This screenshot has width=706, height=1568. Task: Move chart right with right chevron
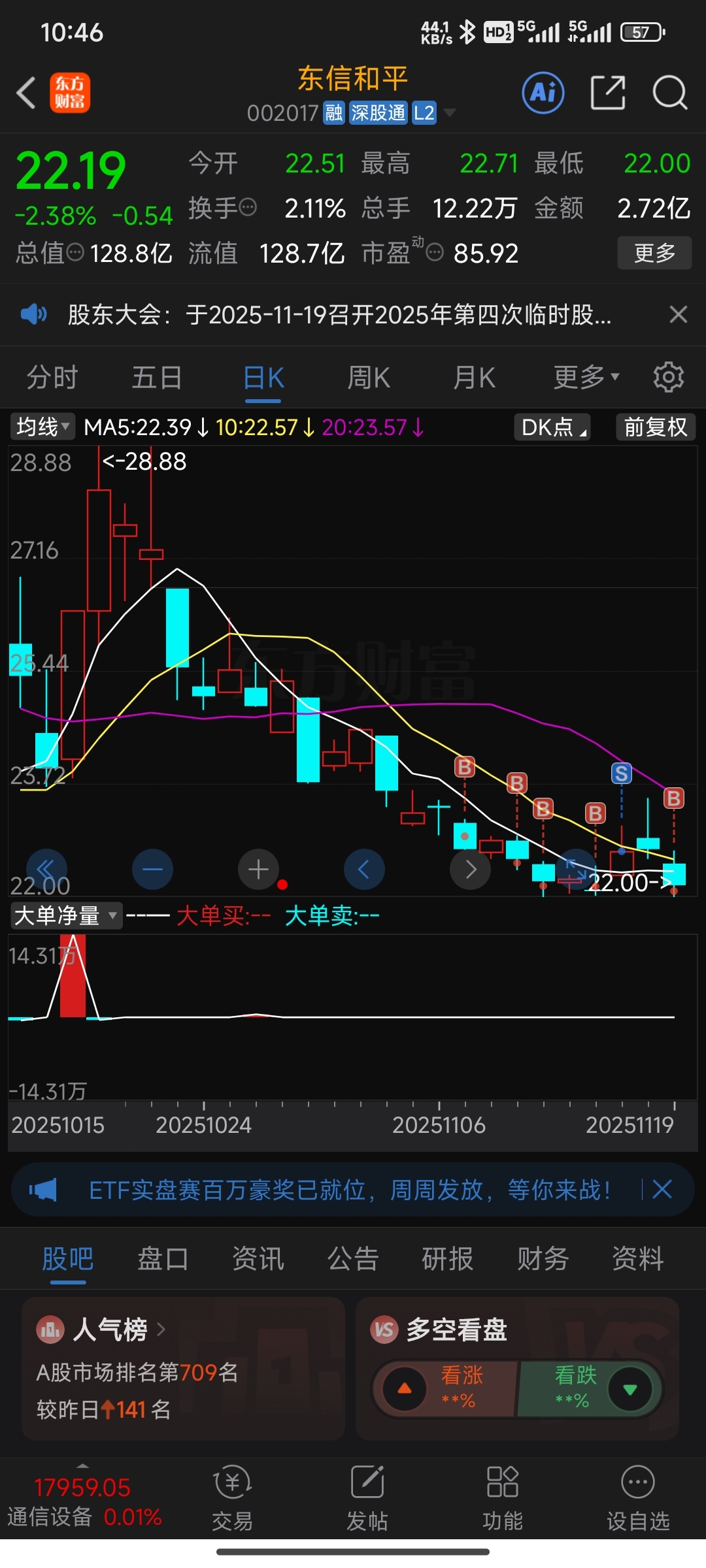(x=470, y=869)
